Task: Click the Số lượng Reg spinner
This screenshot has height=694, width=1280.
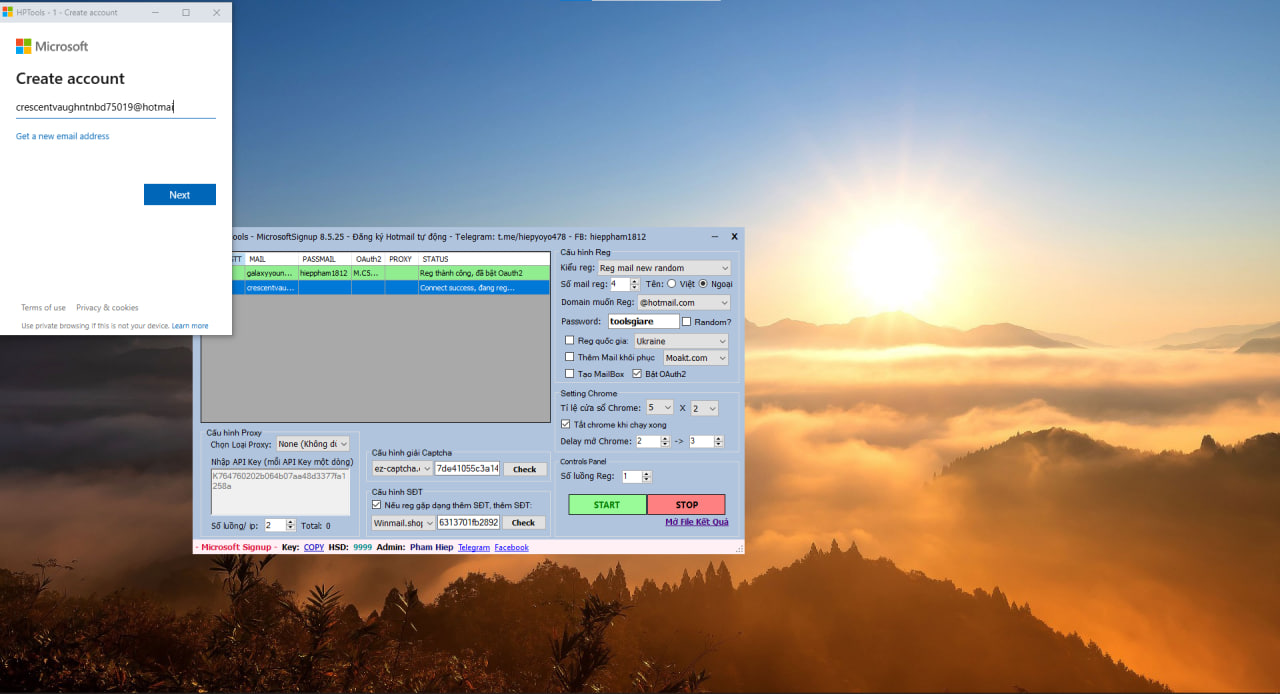Action: click(x=636, y=477)
